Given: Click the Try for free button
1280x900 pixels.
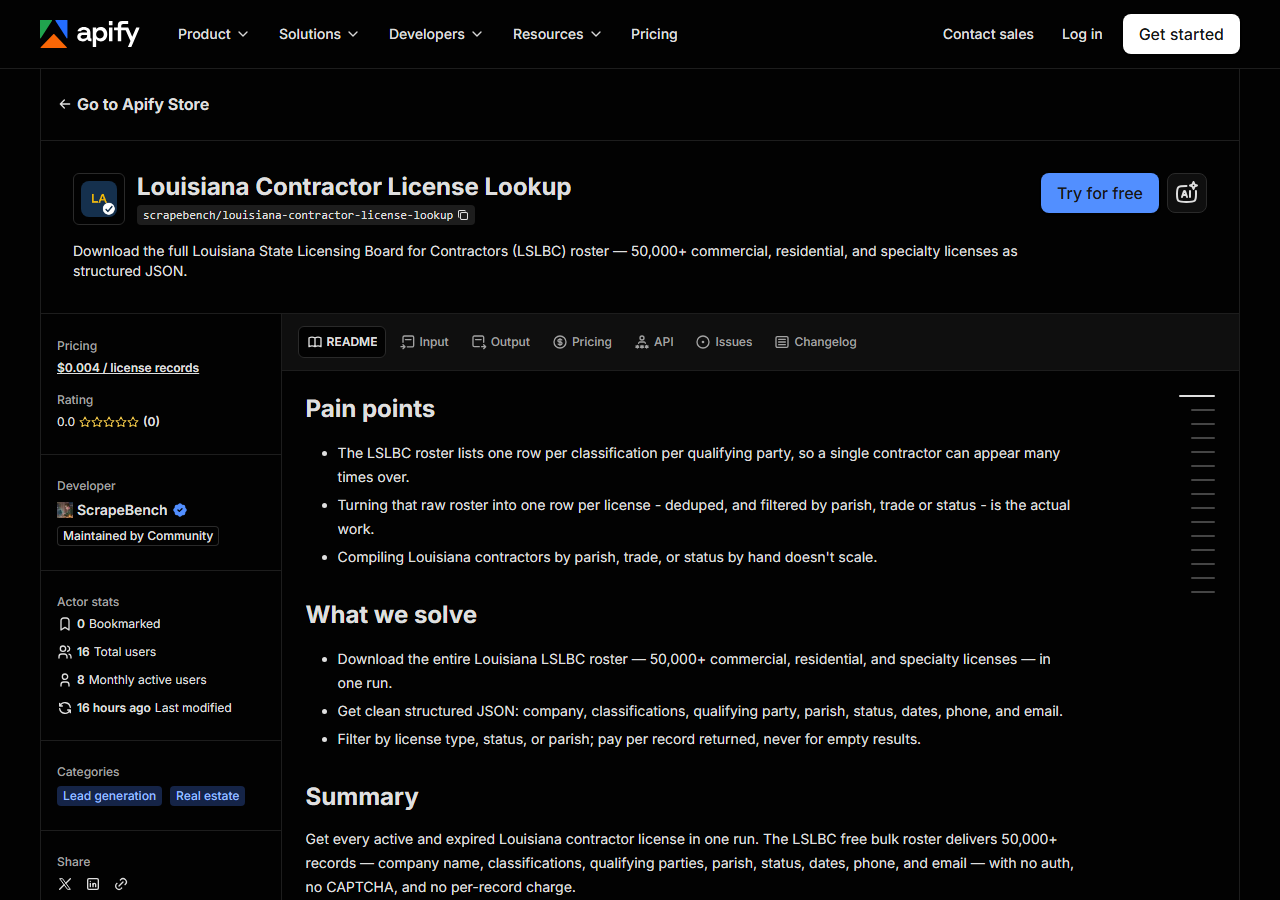Looking at the screenshot, I should [1100, 193].
